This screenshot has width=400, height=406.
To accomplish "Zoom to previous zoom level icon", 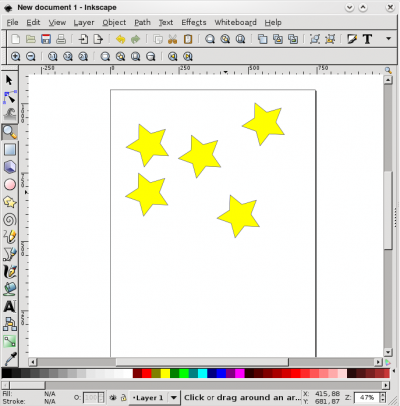I will 172,56.
